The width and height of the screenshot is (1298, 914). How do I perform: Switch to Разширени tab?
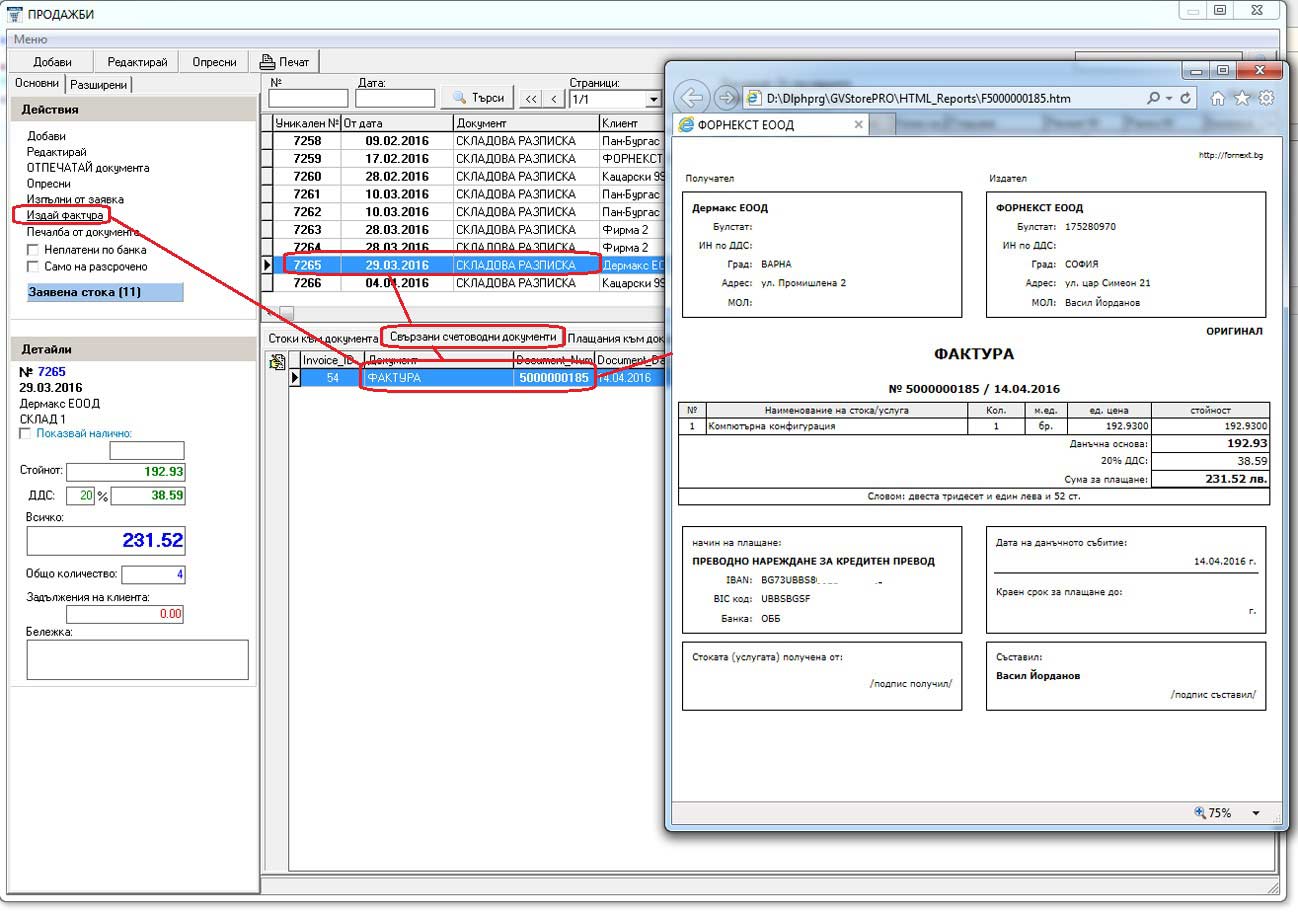pyautogui.click(x=100, y=85)
